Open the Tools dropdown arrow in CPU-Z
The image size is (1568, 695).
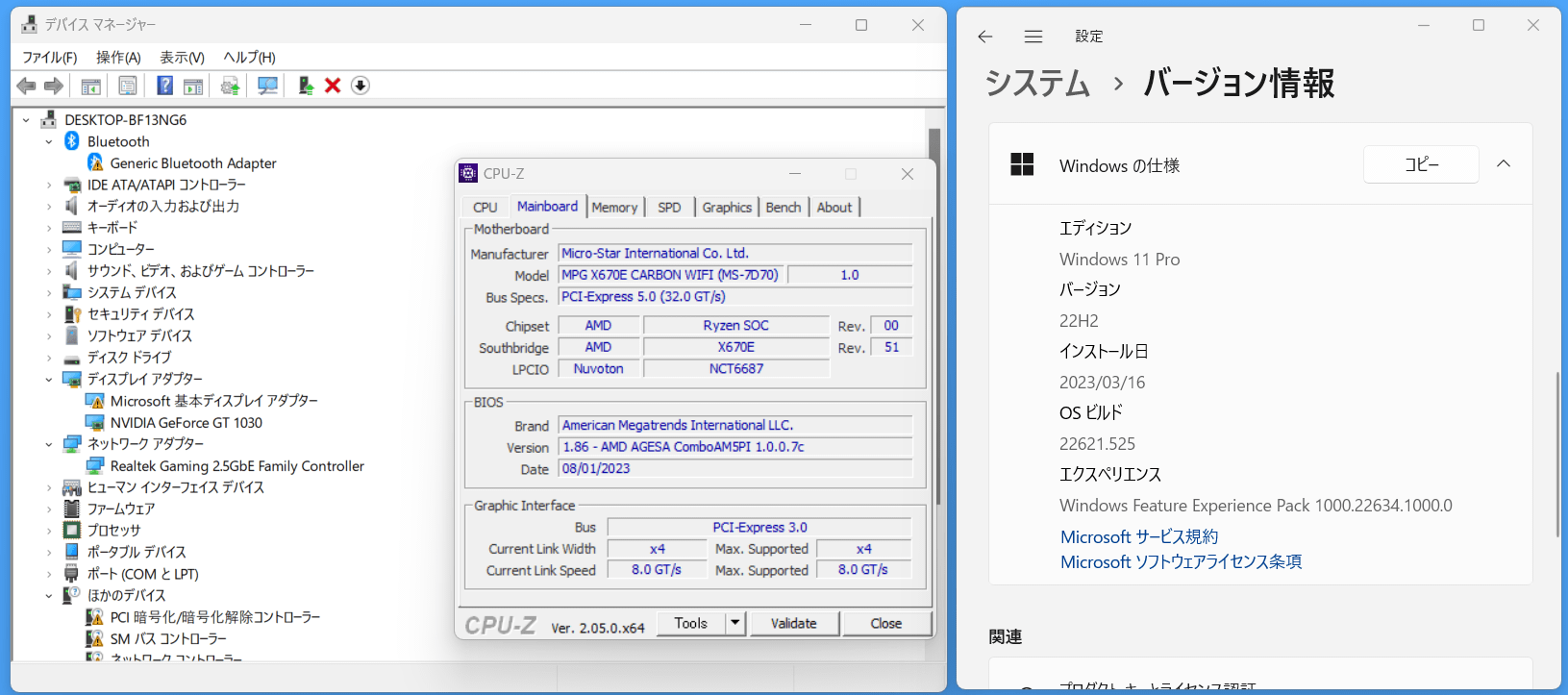point(735,623)
